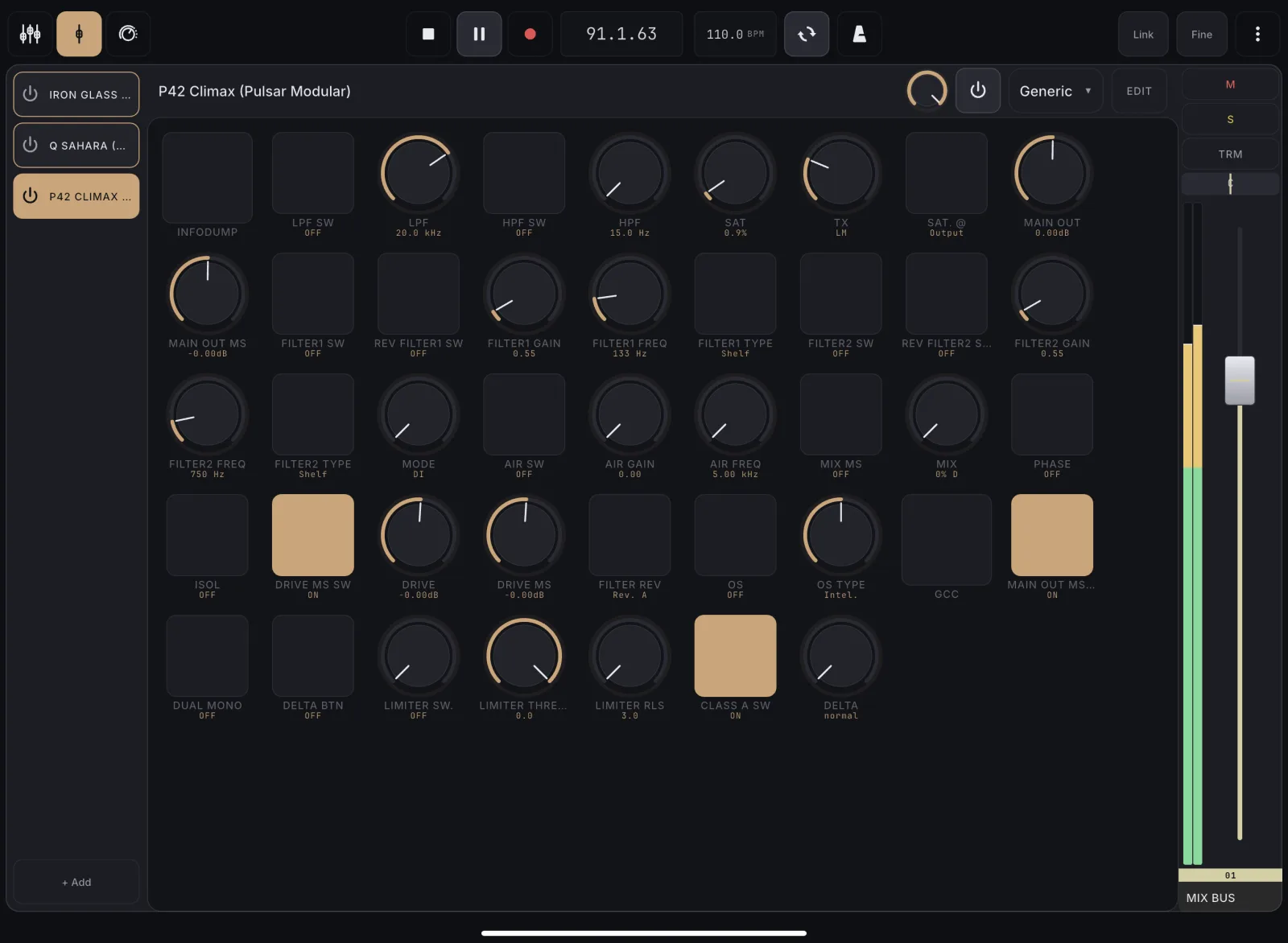The width and height of the screenshot is (1288, 943).
Task: Turn off the DRIVE MS SW switch
Action: click(313, 535)
